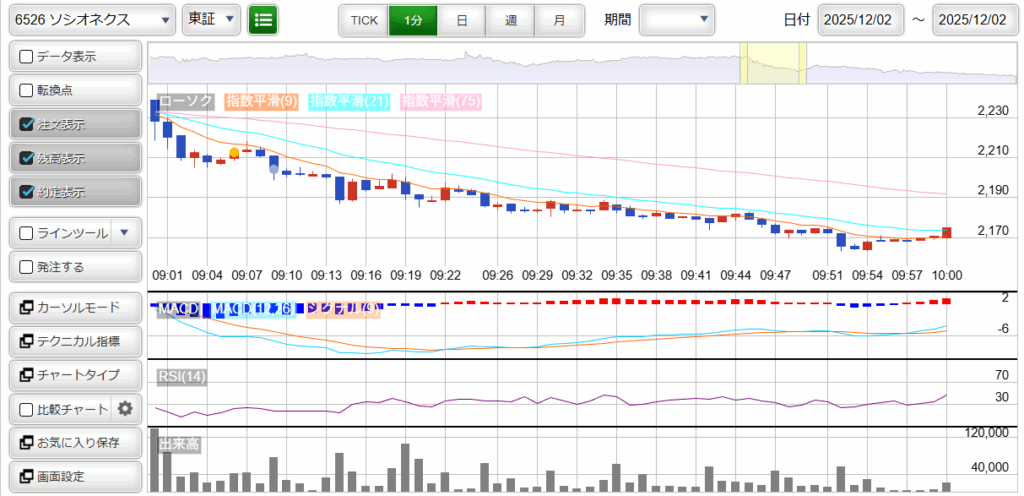This screenshot has width=1024, height=496.
Task: Uncheck the 注文表示 checkbox
Action: coord(27,125)
